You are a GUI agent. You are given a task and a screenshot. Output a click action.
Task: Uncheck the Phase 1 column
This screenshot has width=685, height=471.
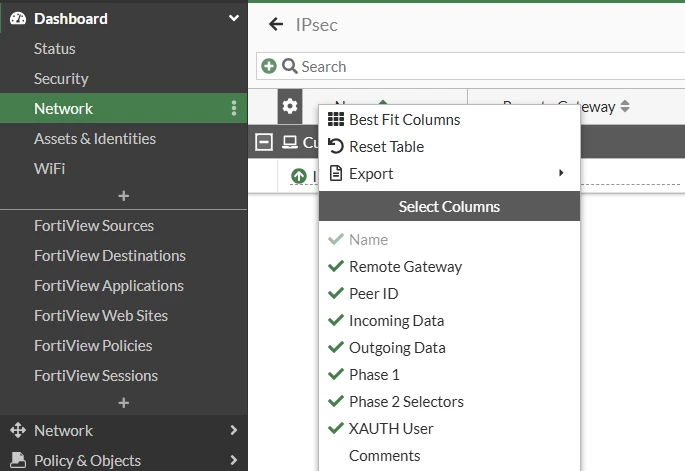point(450,375)
